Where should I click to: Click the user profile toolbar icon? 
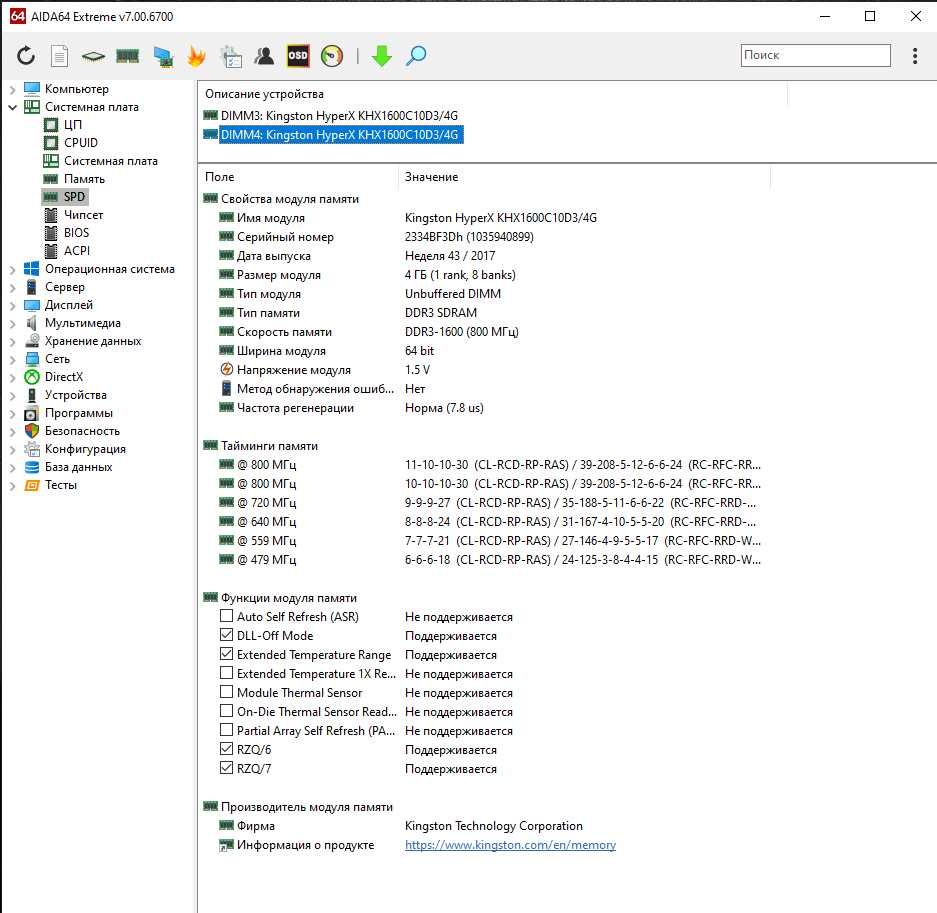point(264,56)
